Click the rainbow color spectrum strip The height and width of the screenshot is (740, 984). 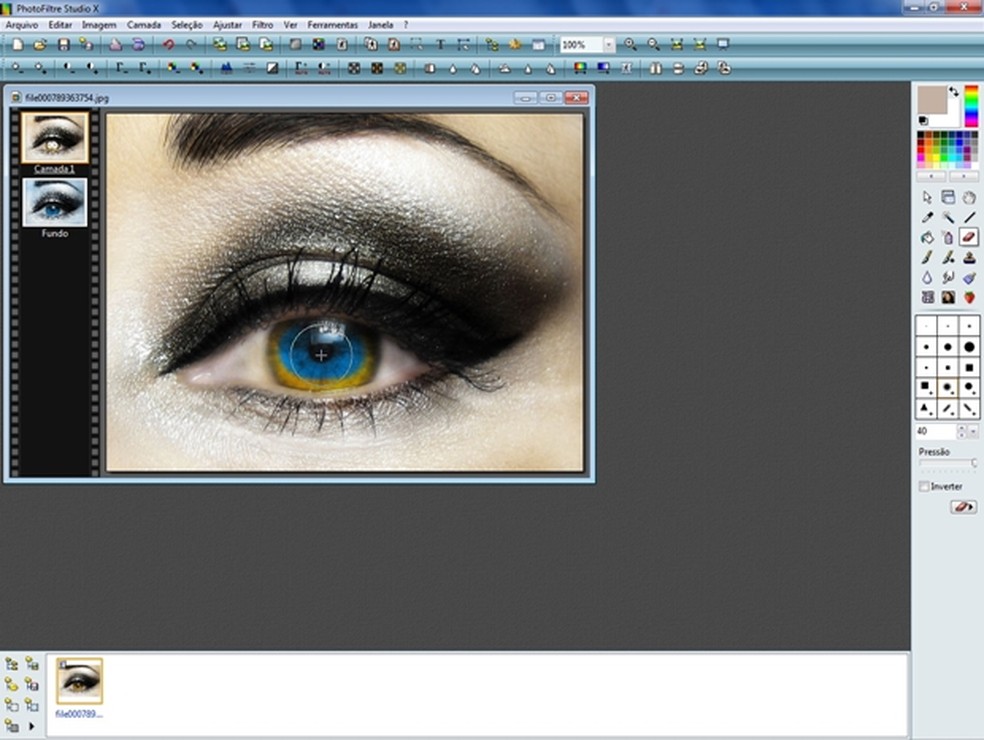[971, 106]
